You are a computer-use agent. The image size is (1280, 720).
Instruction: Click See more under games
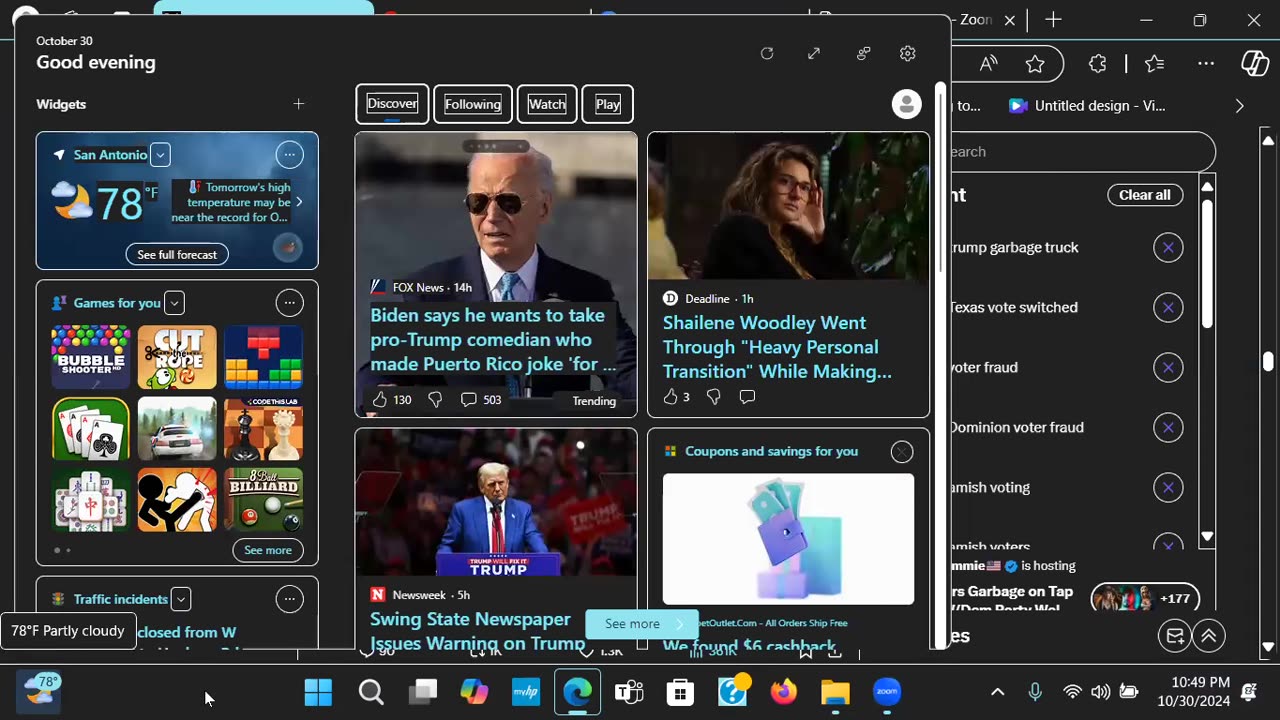268,550
